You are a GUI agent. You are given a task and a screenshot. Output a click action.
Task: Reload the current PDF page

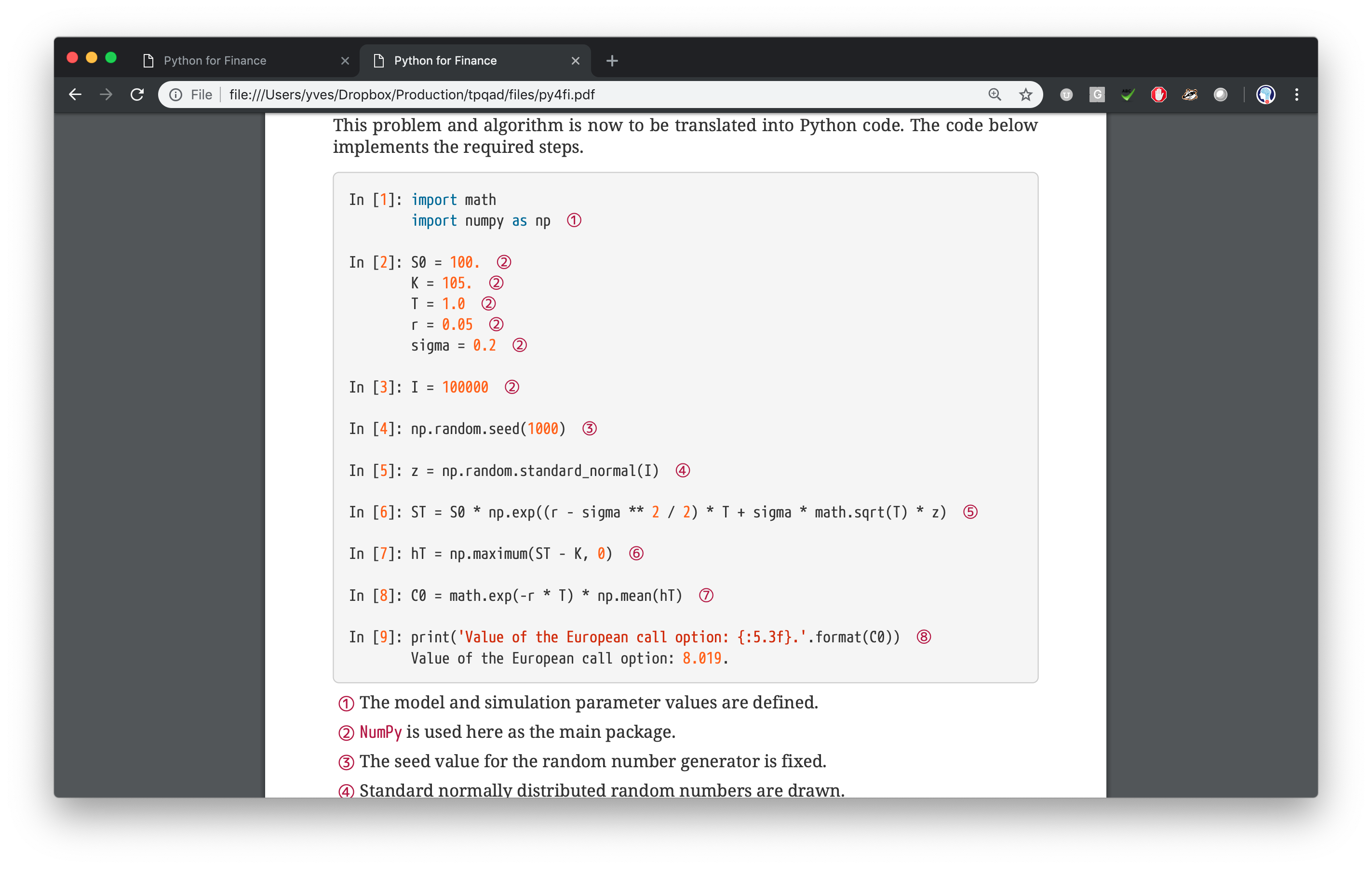pyautogui.click(x=137, y=95)
